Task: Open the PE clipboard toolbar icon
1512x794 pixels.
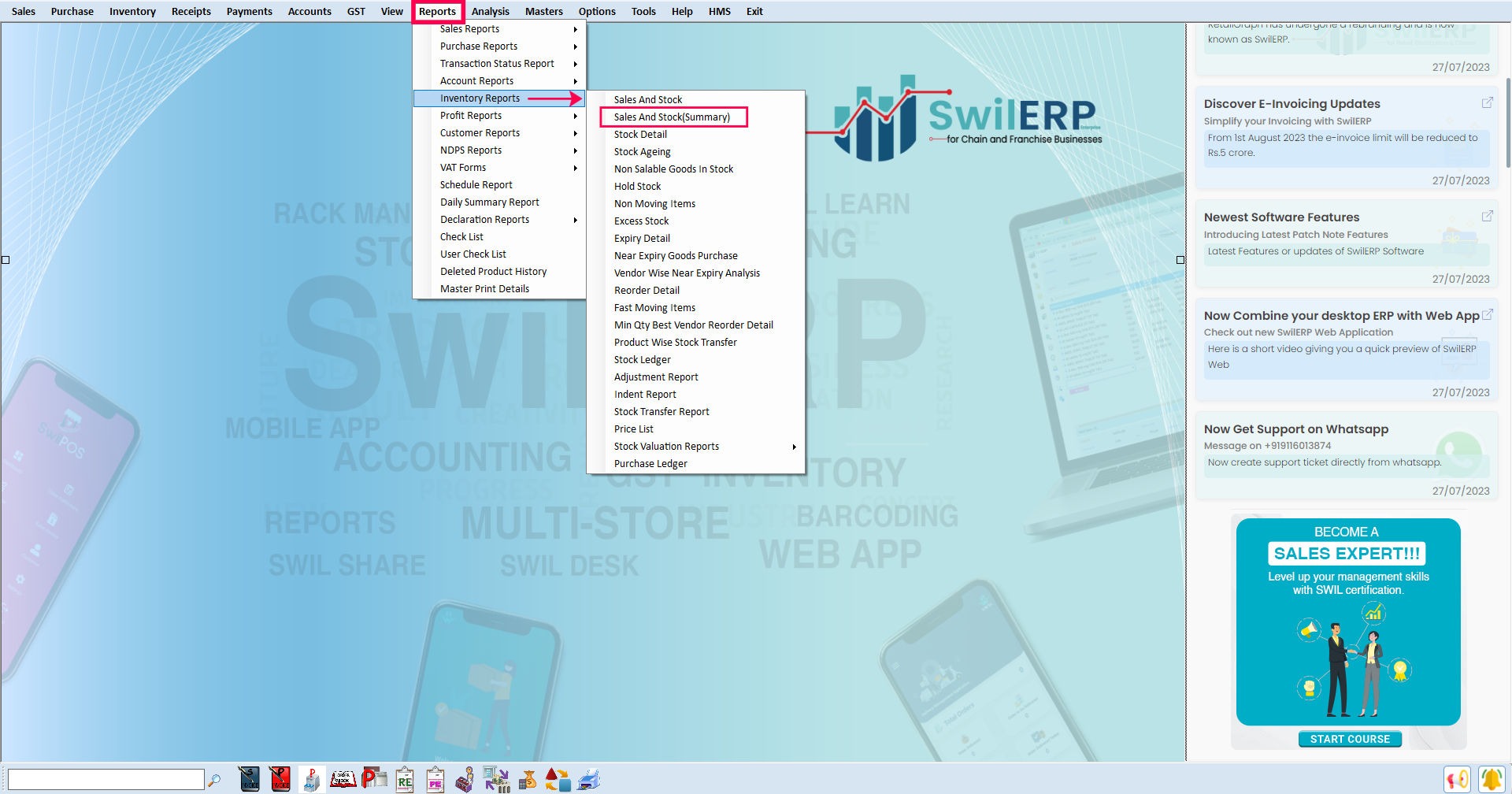Action: coord(435,779)
